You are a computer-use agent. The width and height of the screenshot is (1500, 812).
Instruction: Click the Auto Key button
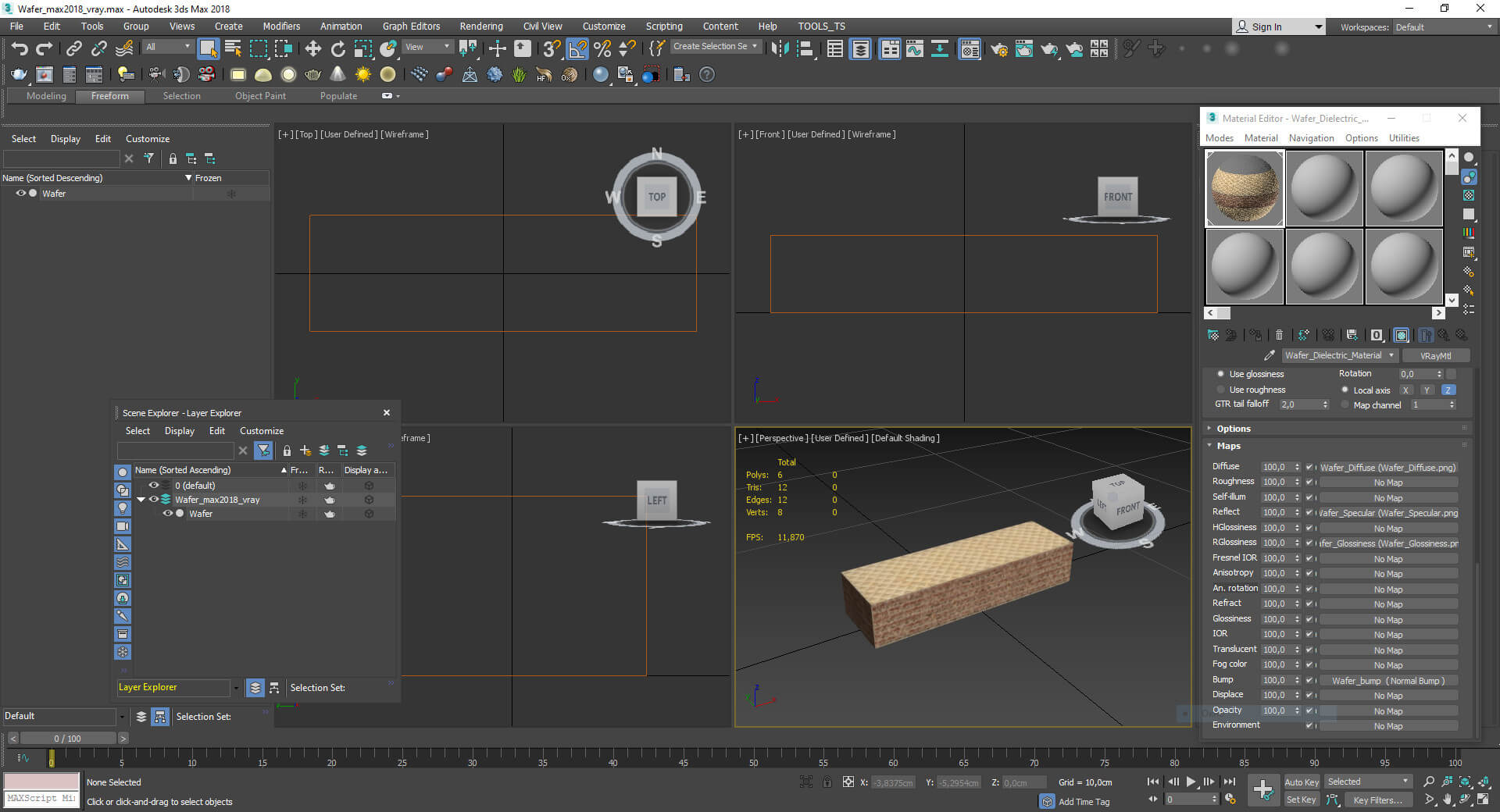point(1301,782)
